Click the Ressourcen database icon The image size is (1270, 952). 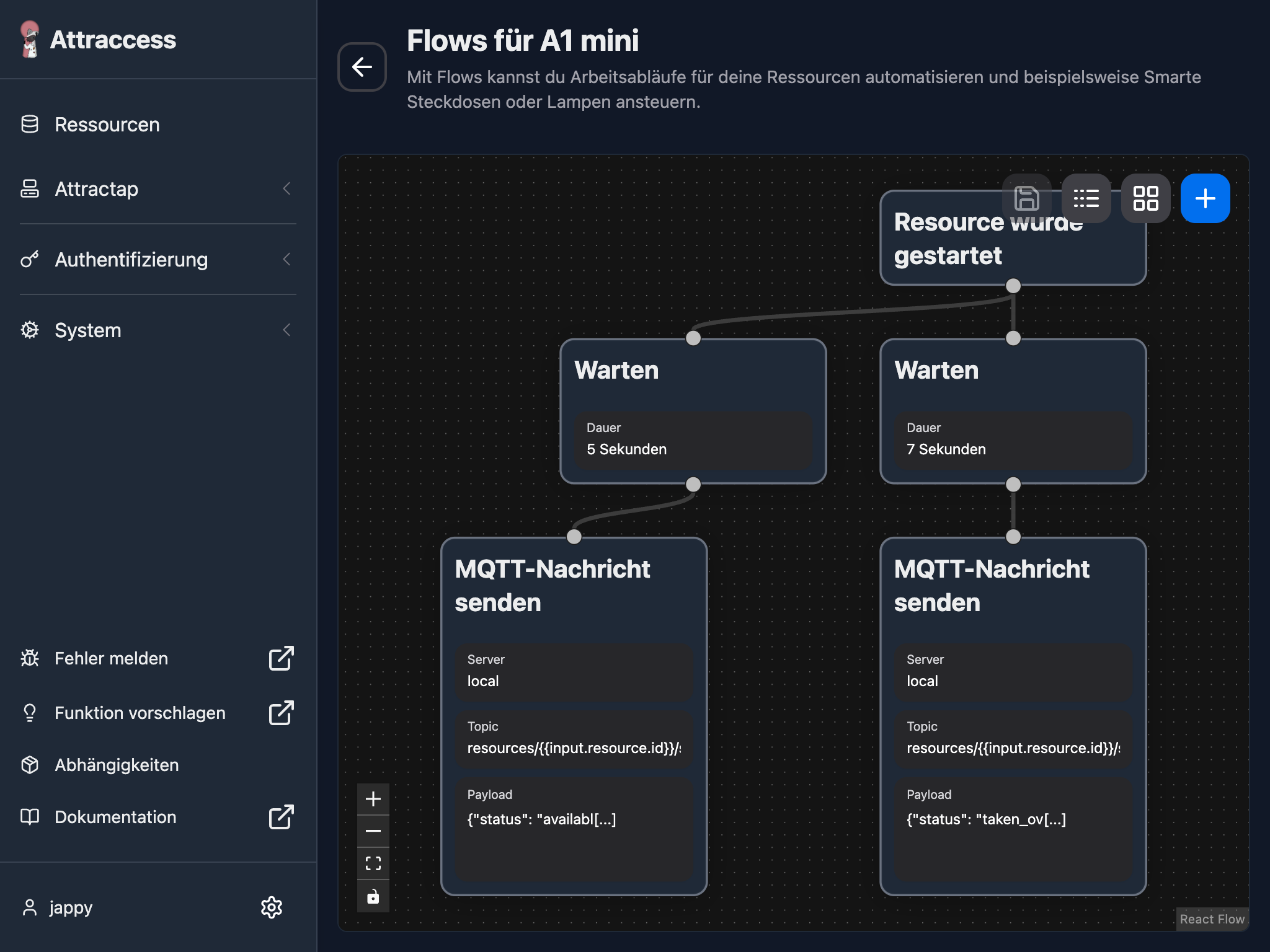click(x=30, y=124)
